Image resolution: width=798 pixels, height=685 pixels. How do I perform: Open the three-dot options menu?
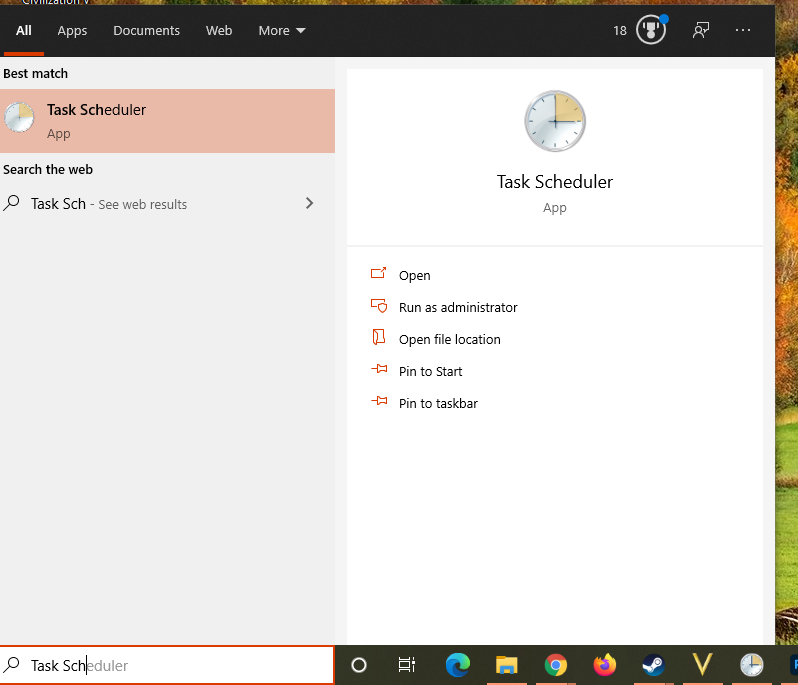tap(743, 30)
